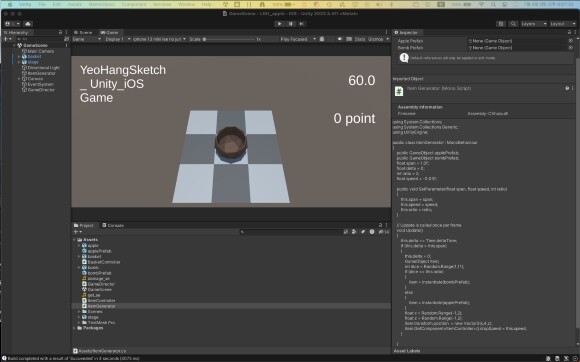Open the Assets menu in menu bar
The height and width of the screenshot is (362, 580).
coord(75,4)
